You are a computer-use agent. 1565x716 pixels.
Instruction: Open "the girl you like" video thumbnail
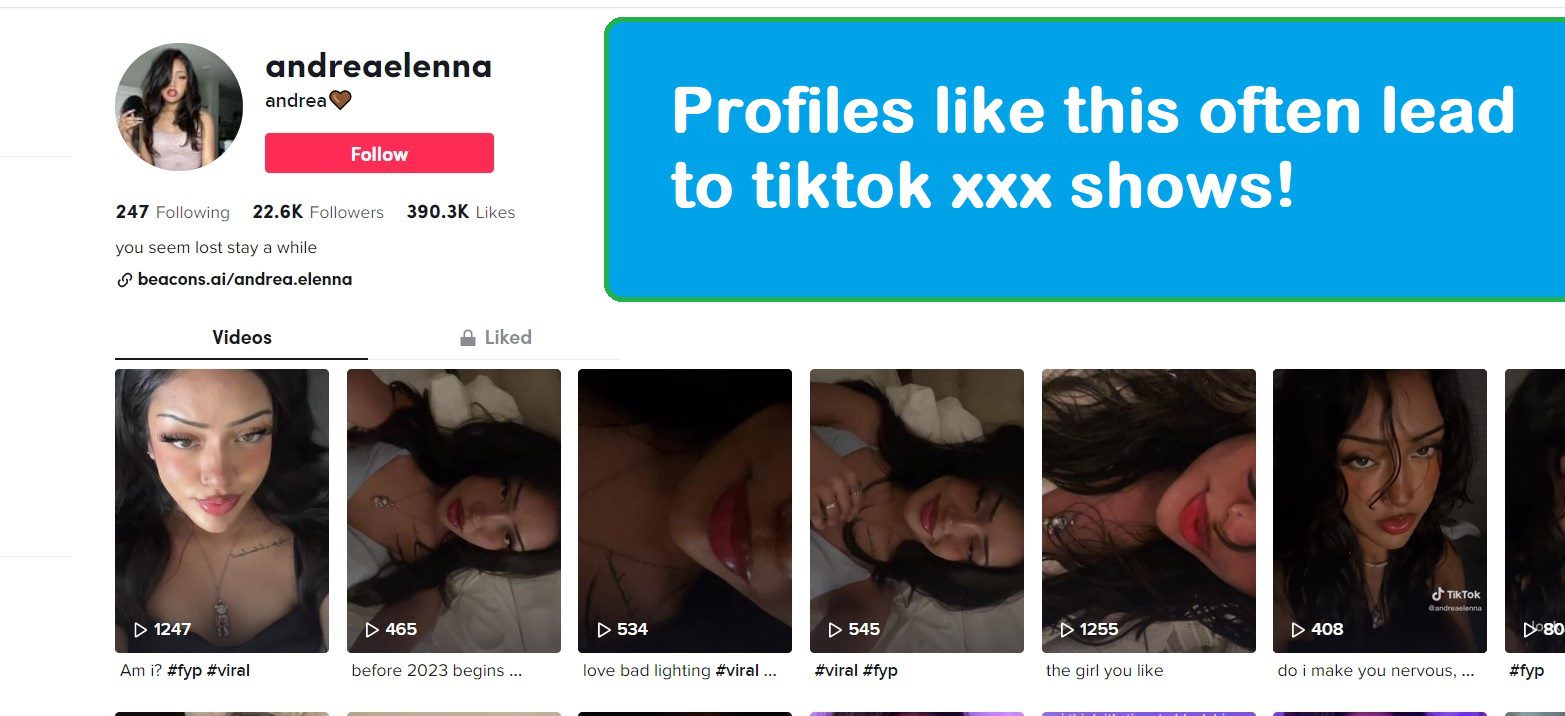click(1149, 511)
